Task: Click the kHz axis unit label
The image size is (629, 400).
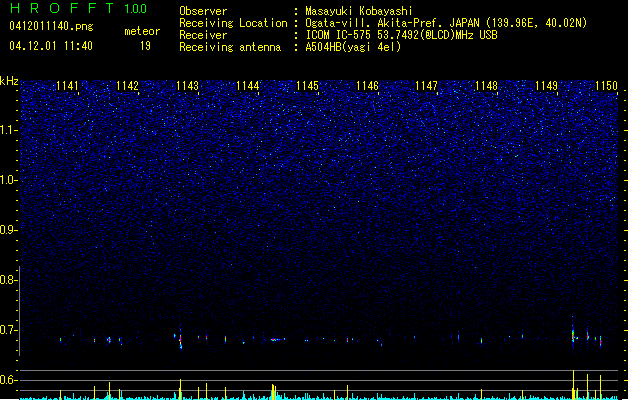Action: click(x=9, y=81)
